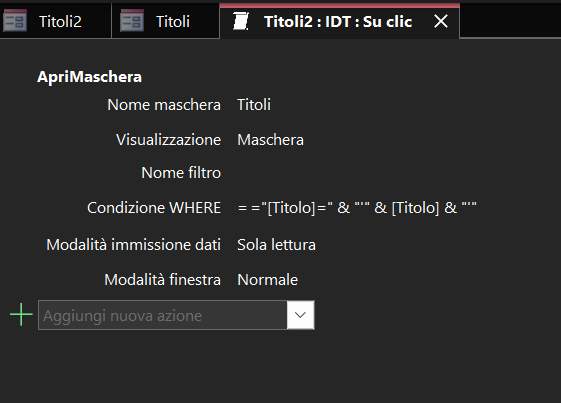Image resolution: width=561 pixels, height=403 pixels.
Task: Click the green plus add-action icon
Action: (21, 315)
